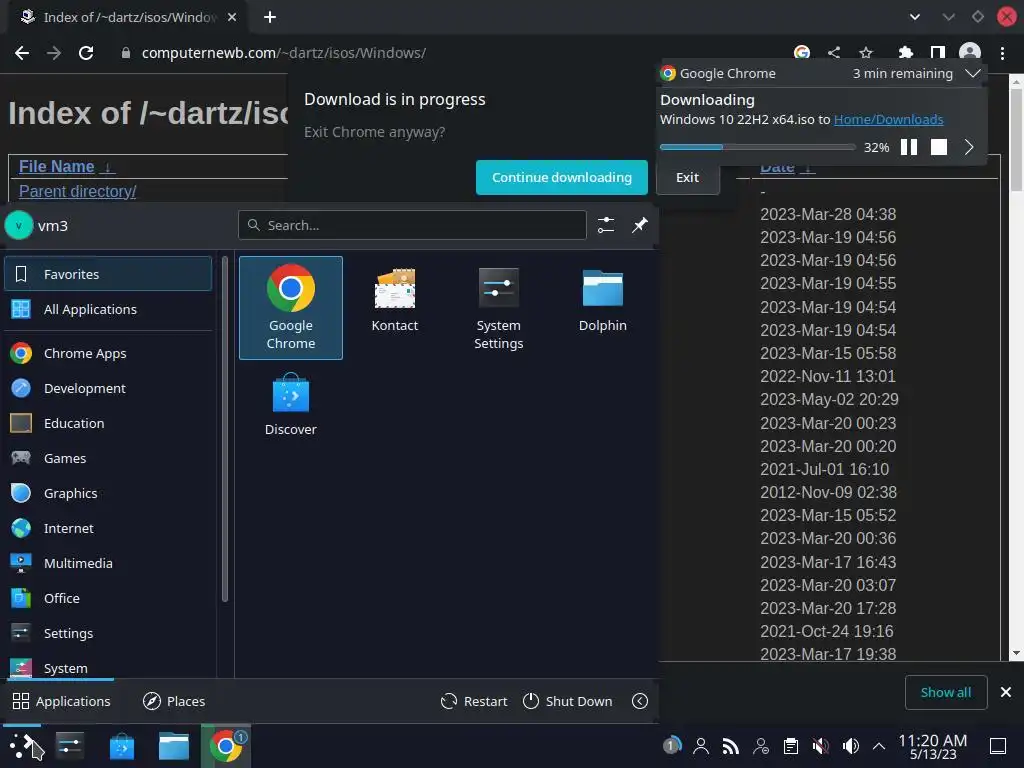Open the tab search dropdown
The height and width of the screenshot is (768, 1024).
pyautogui.click(x=915, y=17)
